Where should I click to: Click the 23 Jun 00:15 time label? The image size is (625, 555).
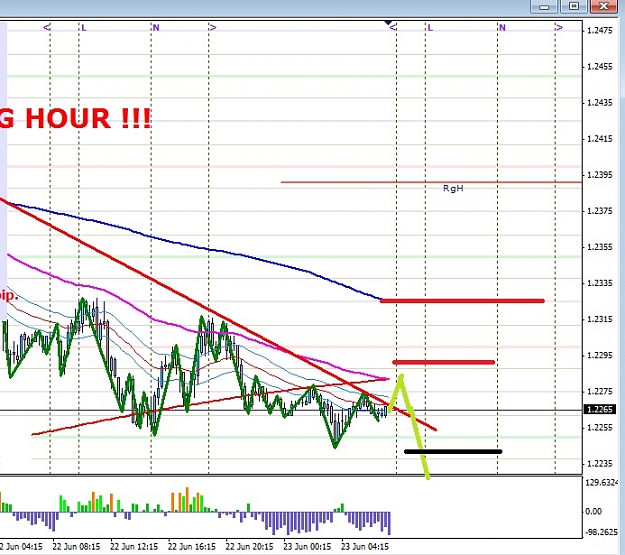tap(307, 546)
